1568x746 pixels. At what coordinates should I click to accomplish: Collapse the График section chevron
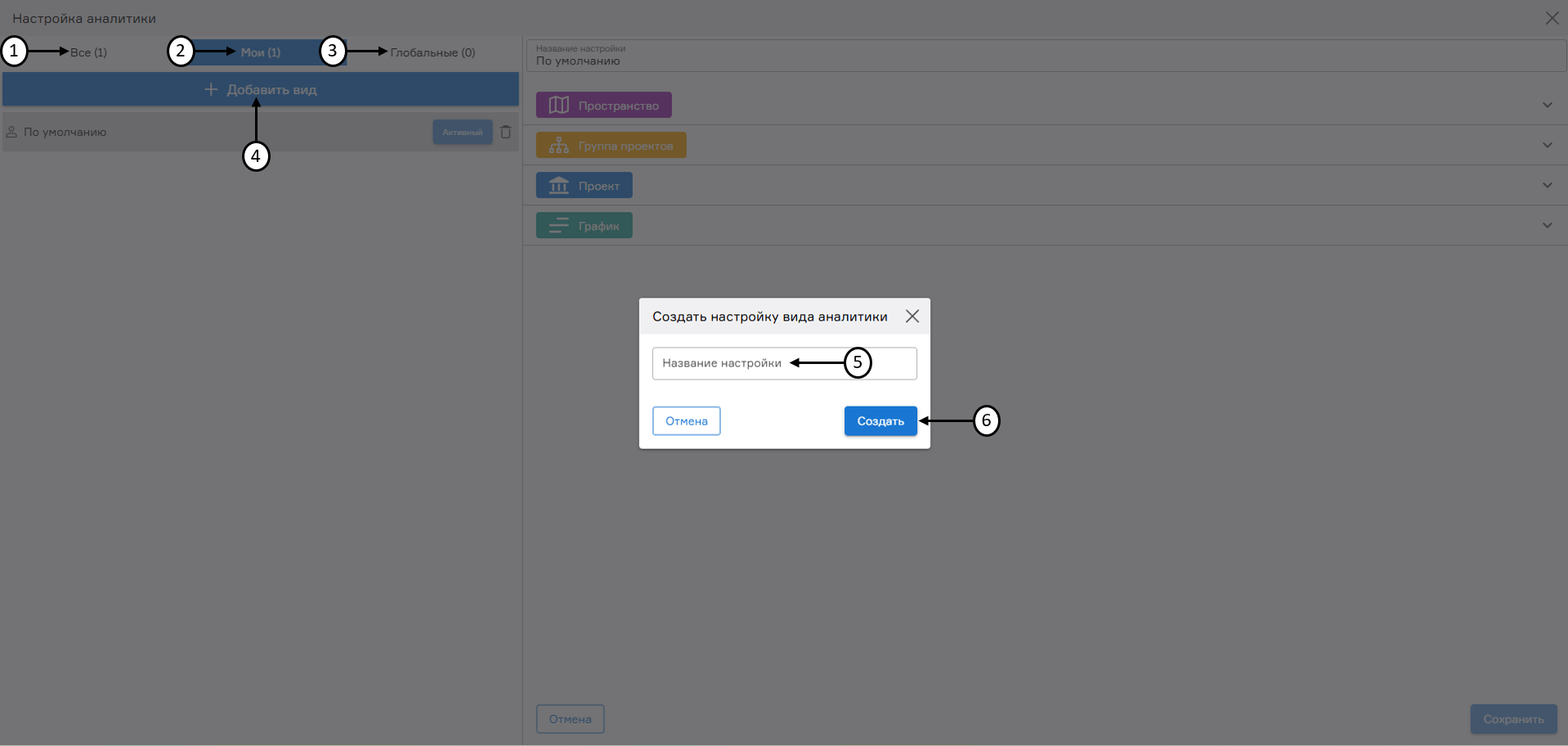(1547, 225)
